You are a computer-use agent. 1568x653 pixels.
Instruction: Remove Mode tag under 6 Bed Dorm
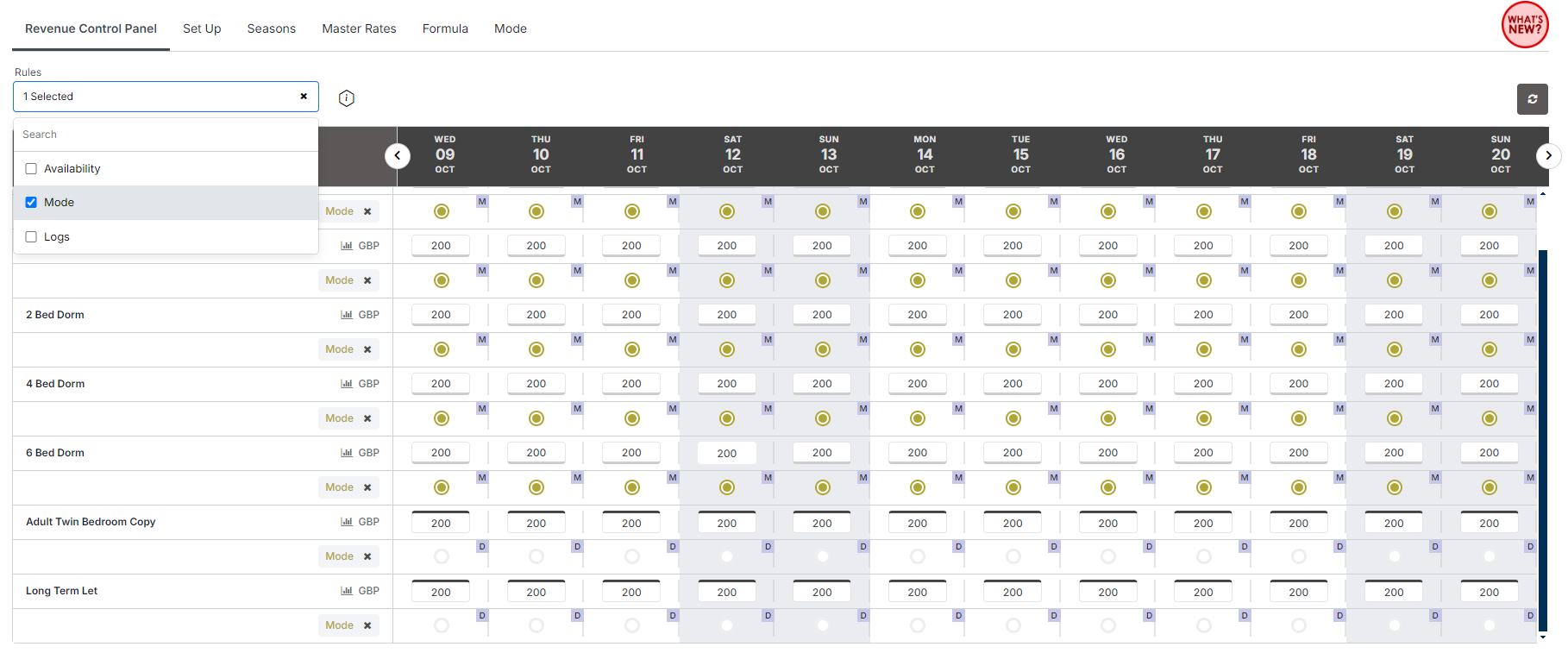click(x=367, y=487)
